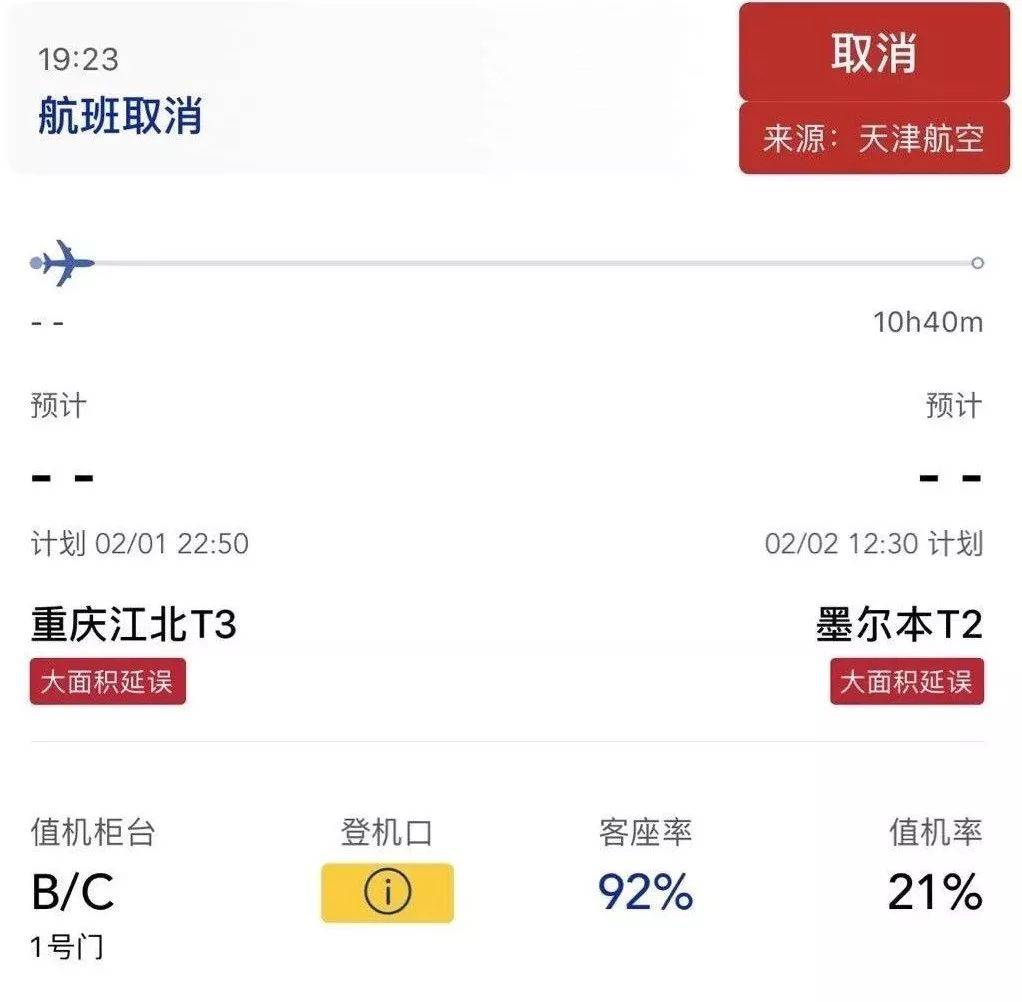This screenshot has height=1002, width=1022.
Task: Tap the 登机口 boarding gate label
Action: (386, 833)
